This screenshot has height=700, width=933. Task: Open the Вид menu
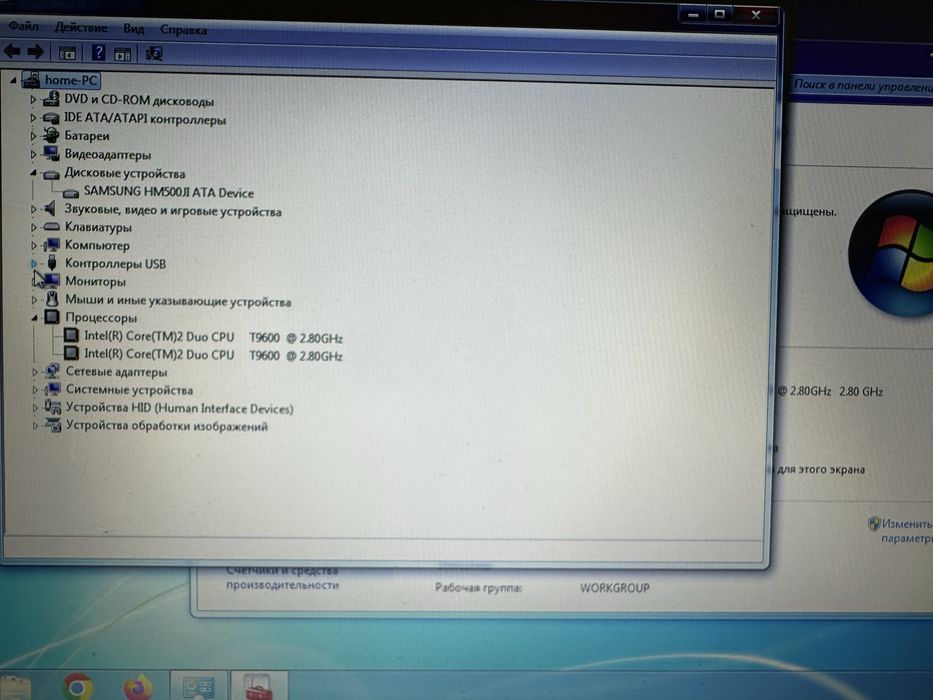(x=134, y=29)
